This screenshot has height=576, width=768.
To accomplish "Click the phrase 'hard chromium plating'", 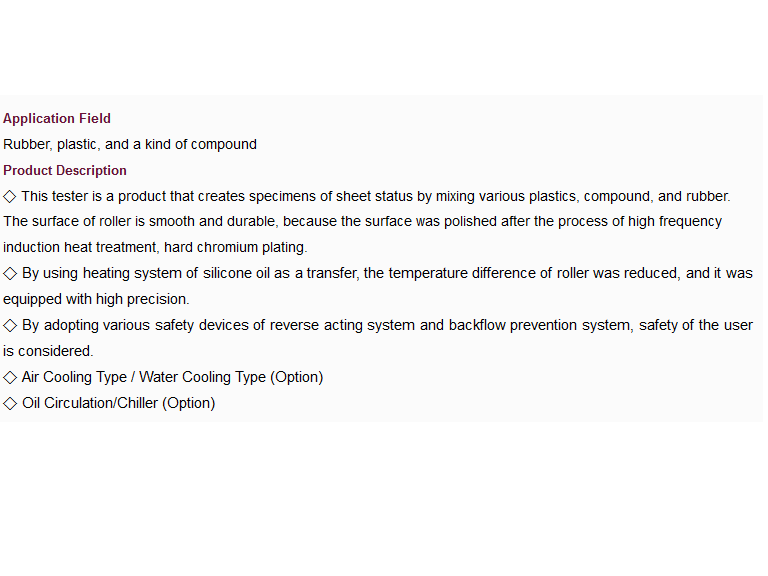I will [234, 247].
